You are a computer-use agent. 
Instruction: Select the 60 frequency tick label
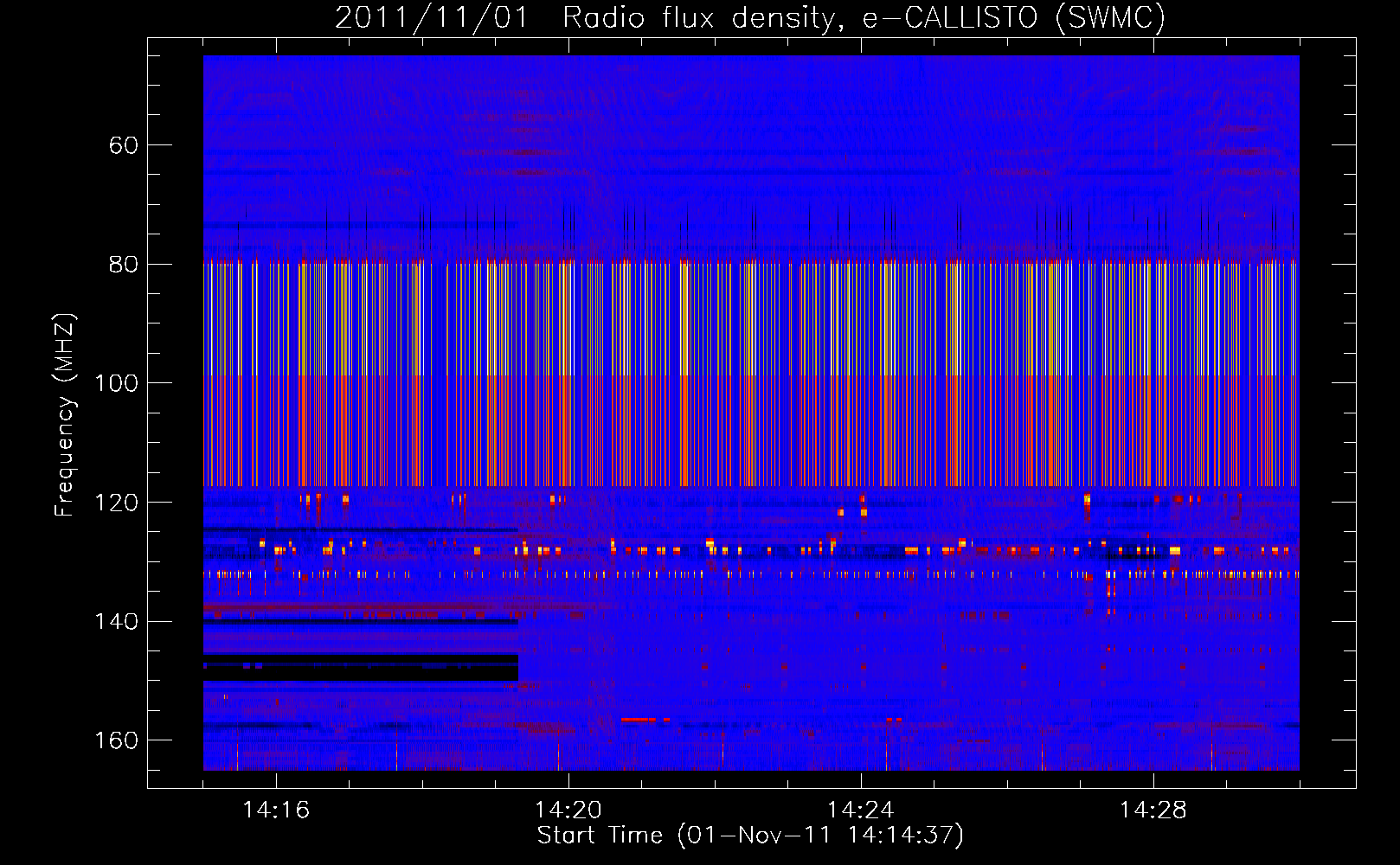(x=124, y=144)
